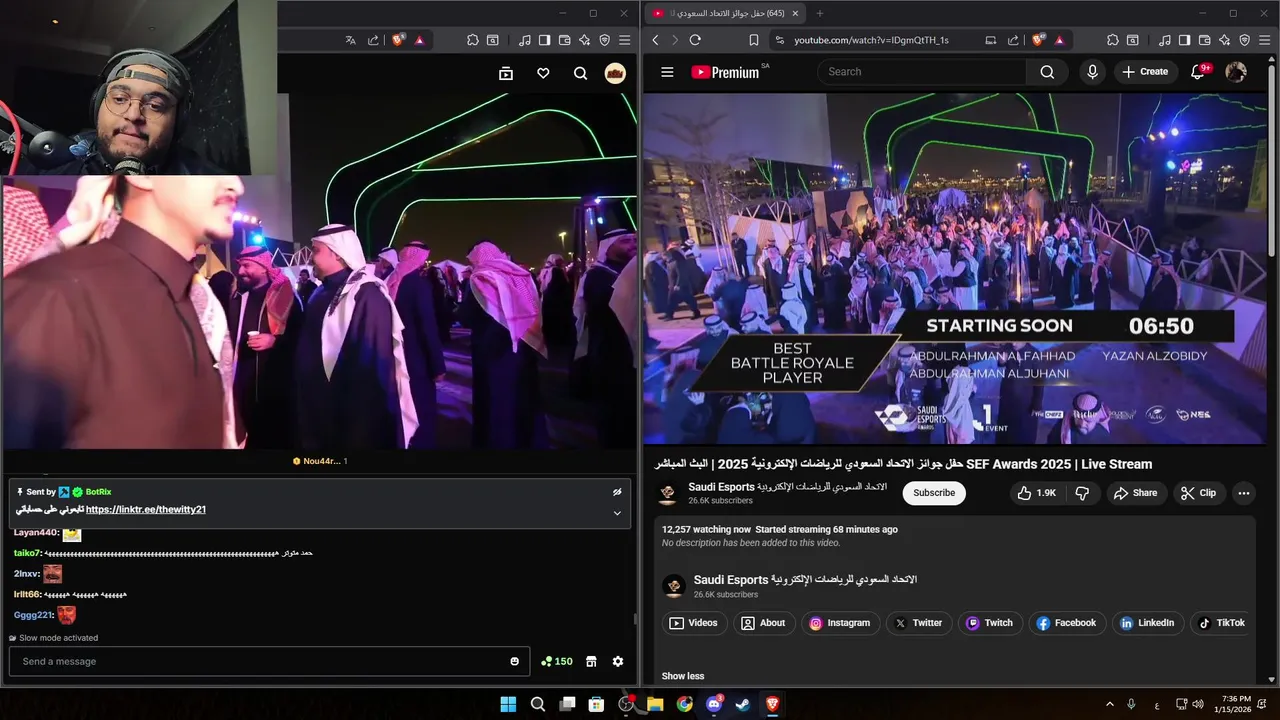Open the Kick browse streams icon

(x=506, y=73)
